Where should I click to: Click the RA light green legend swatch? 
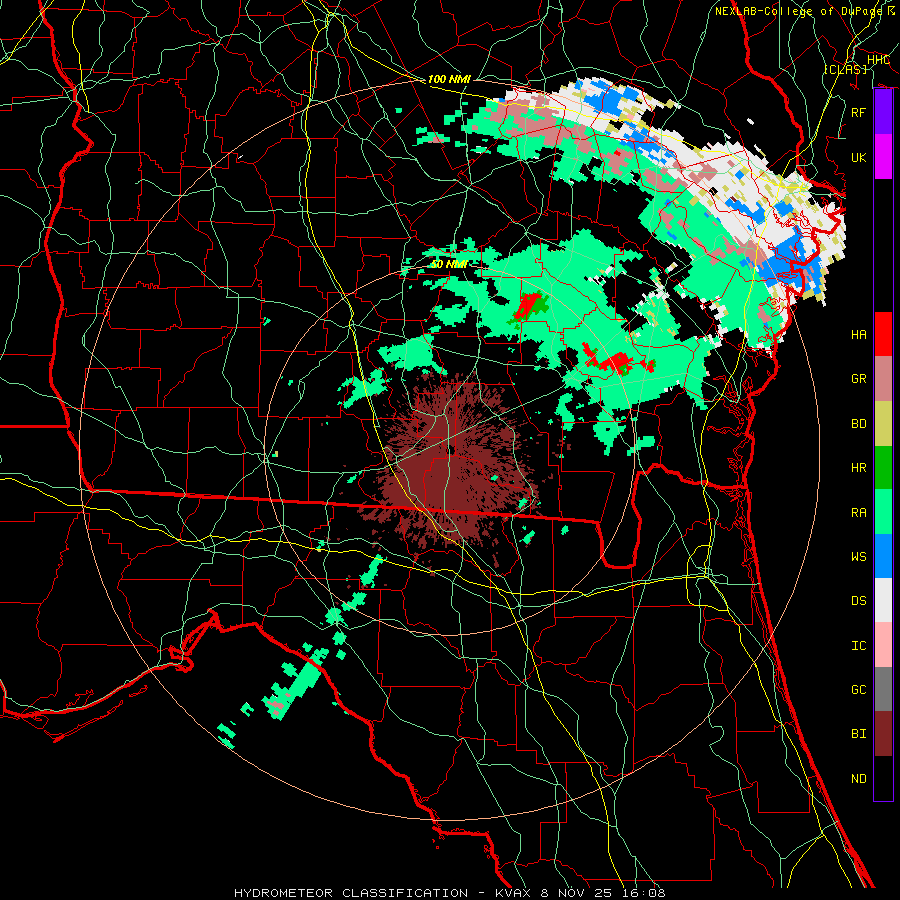883,511
